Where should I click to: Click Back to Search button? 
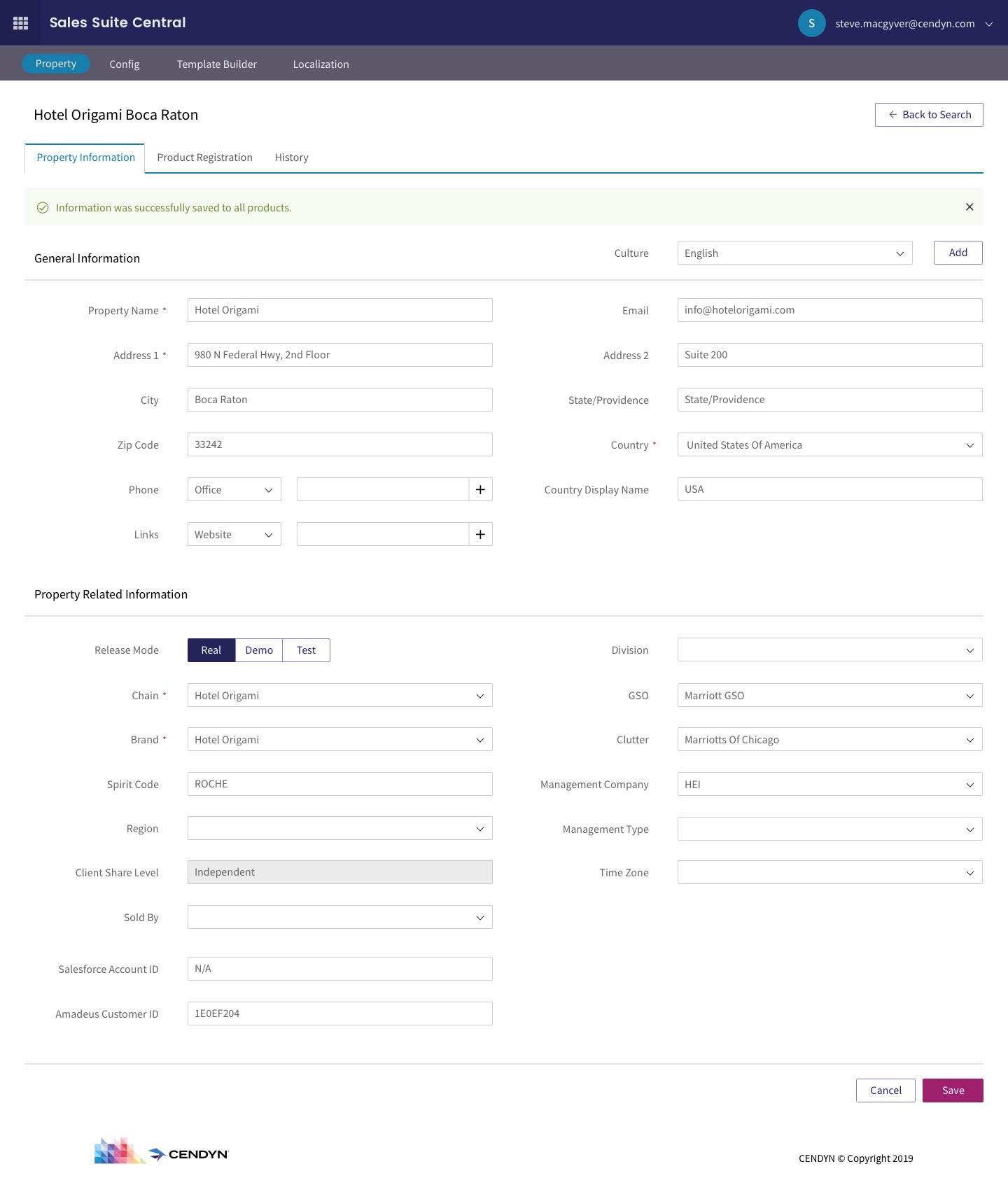pos(929,115)
